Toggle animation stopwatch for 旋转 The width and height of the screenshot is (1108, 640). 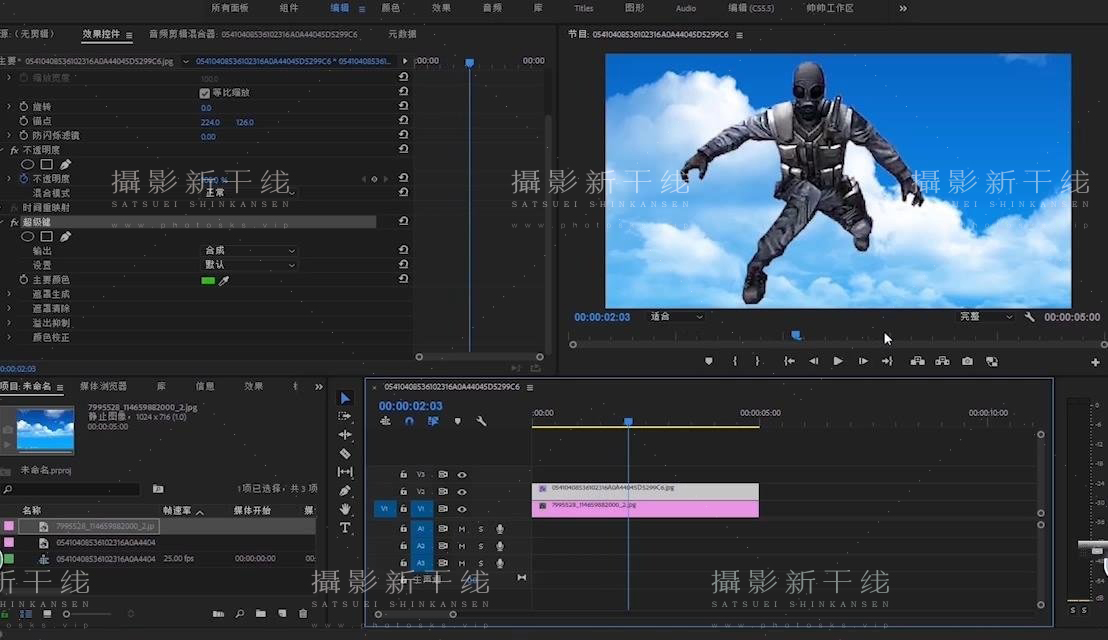(23, 107)
